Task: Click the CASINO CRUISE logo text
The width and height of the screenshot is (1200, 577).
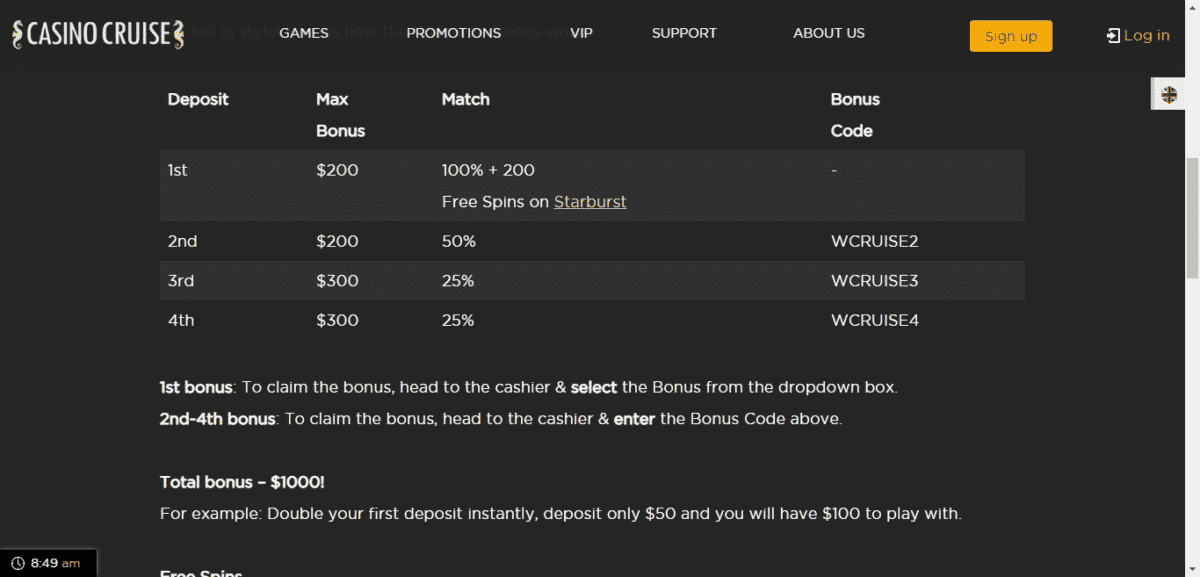Action: coord(98,34)
